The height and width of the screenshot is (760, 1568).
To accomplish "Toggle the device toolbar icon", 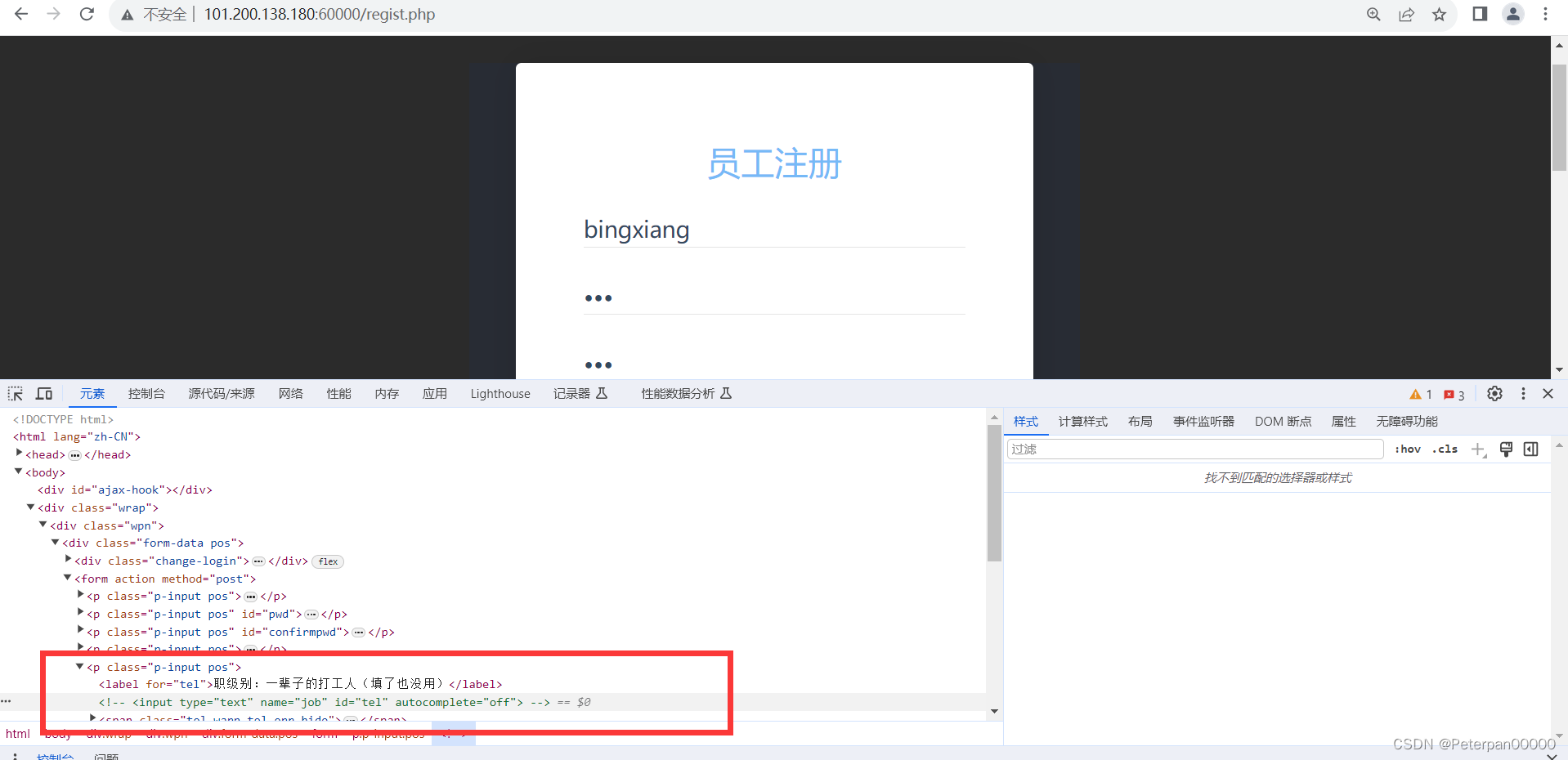I will [x=44, y=394].
